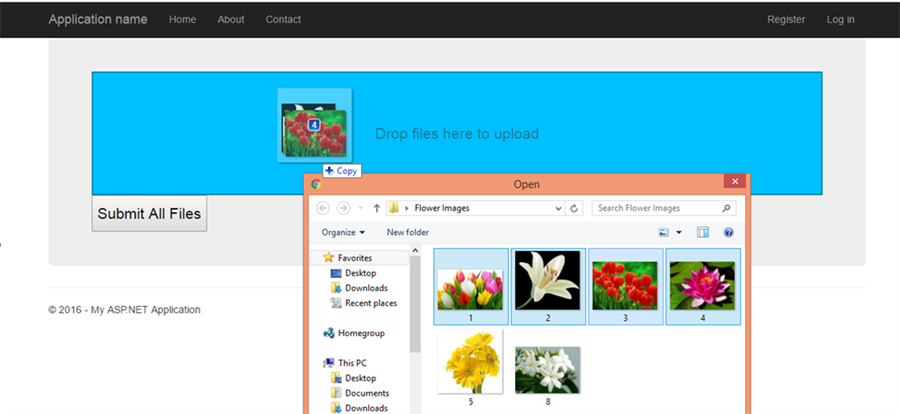900x414 pixels.
Task: Select image 8 white jasmine thumbnail
Action: 548,376
